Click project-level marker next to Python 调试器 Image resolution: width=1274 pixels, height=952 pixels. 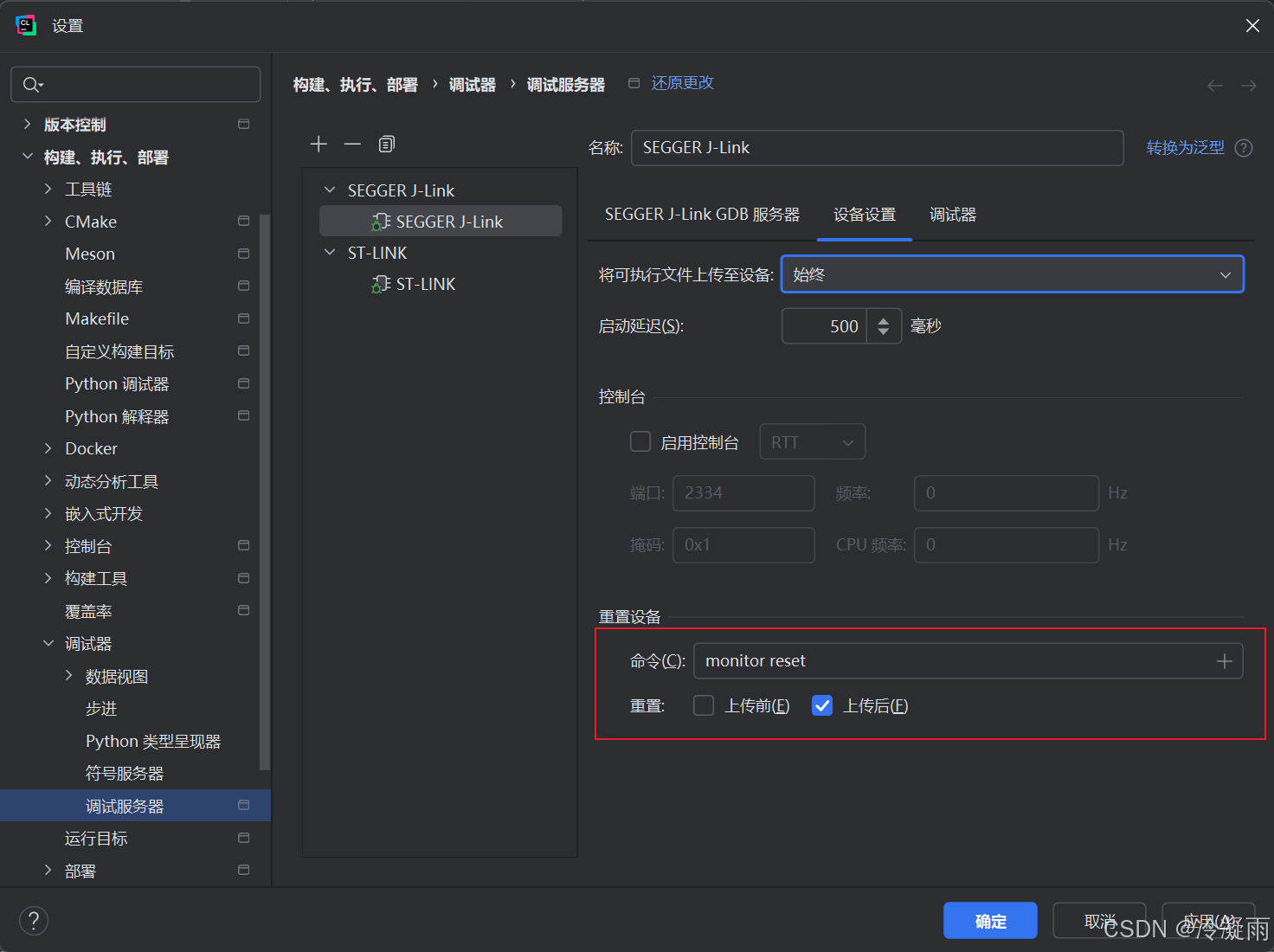(x=244, y=383)
